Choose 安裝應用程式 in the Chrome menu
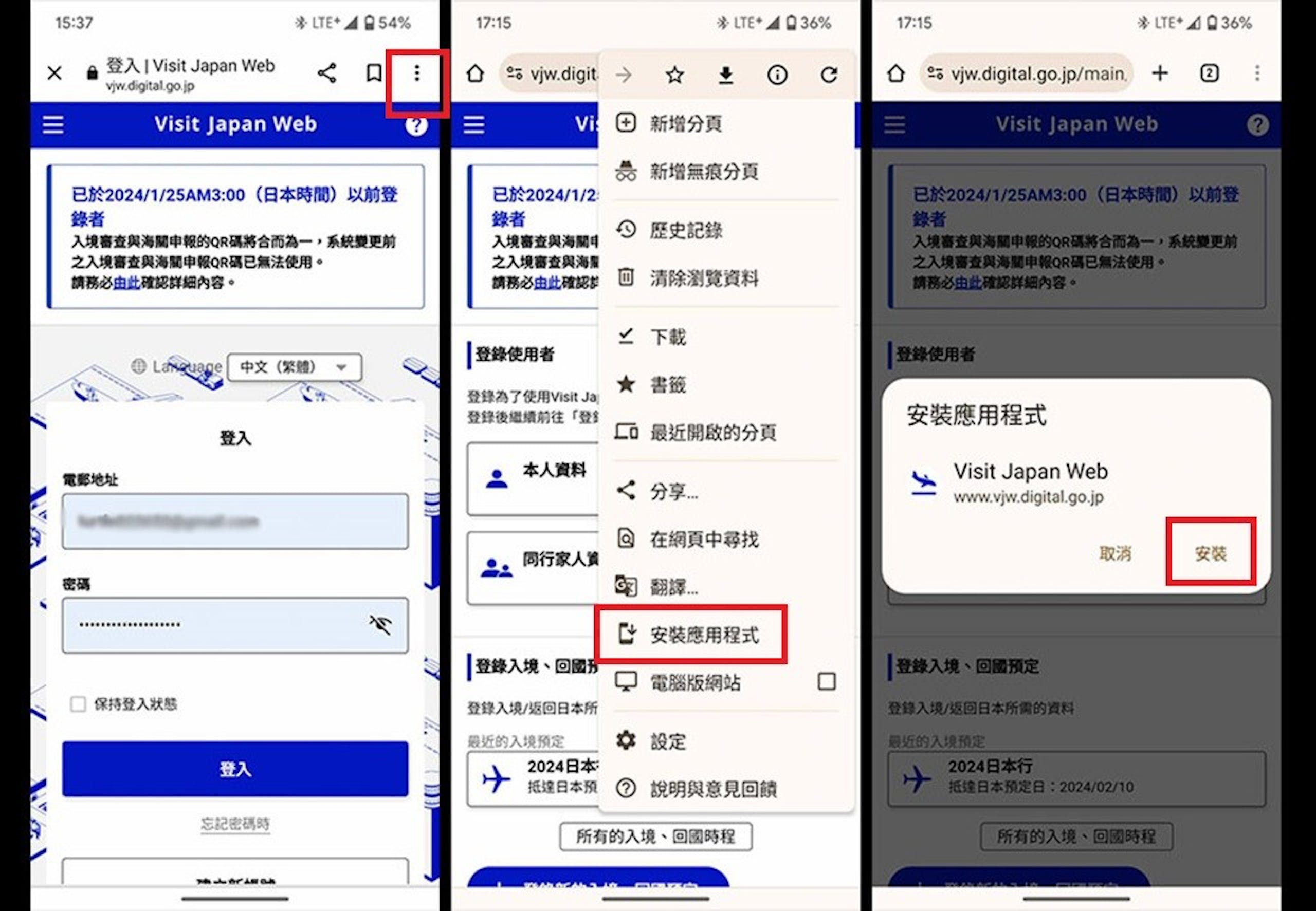1316x911 pixels. 727,635
